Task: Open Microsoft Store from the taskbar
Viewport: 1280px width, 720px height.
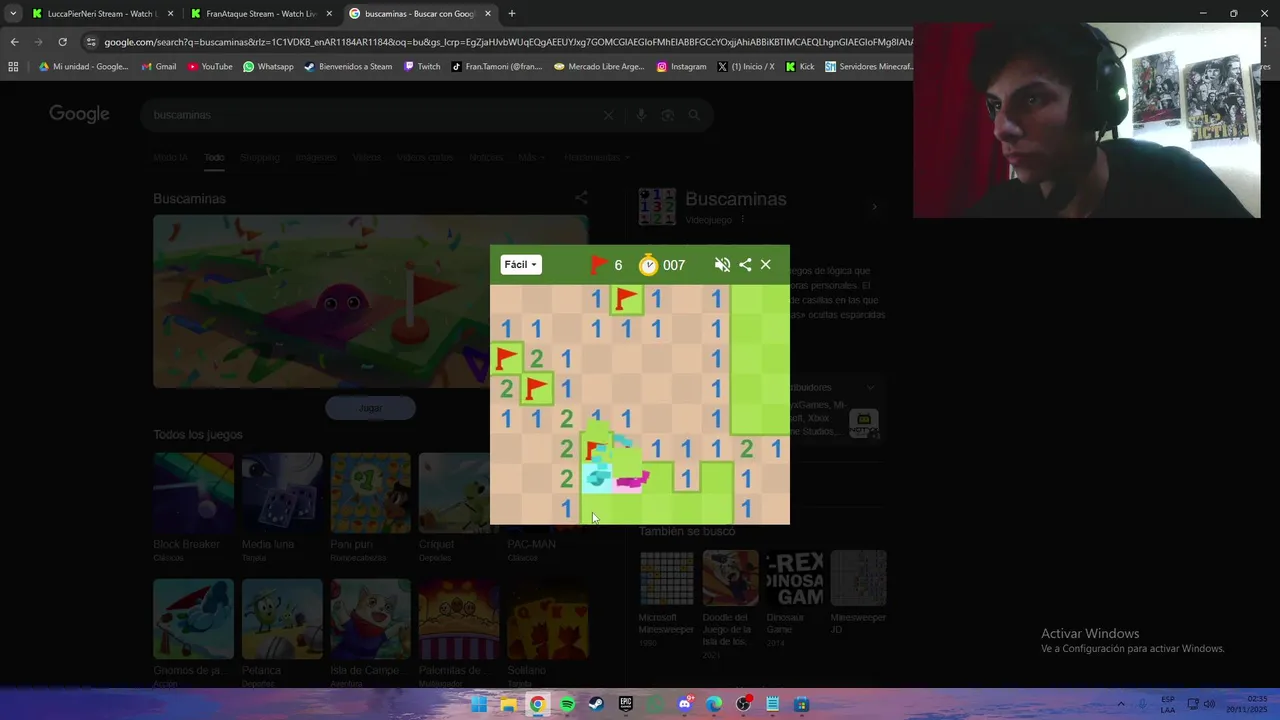Action: coord(802,704)
